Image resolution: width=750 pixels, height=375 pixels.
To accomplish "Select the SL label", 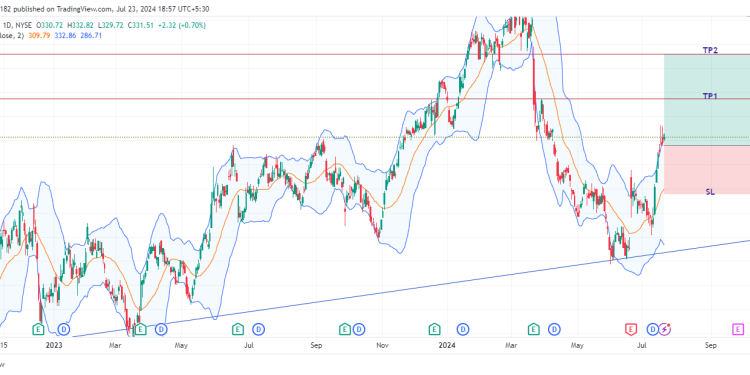I will click(710, 192).
